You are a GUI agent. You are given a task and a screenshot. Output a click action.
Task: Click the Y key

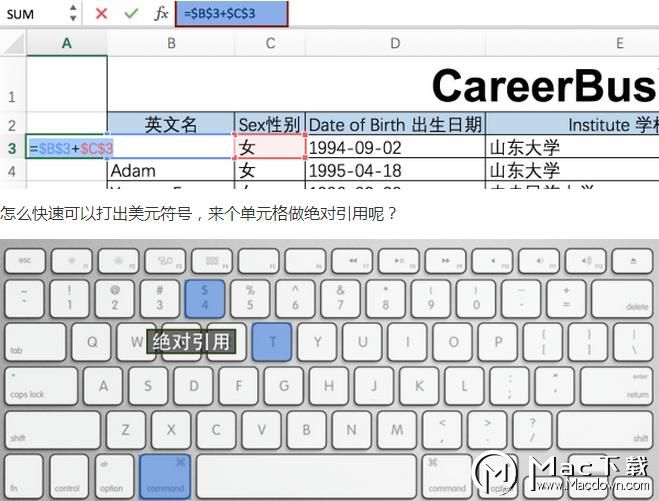click(x=318, y=342)
